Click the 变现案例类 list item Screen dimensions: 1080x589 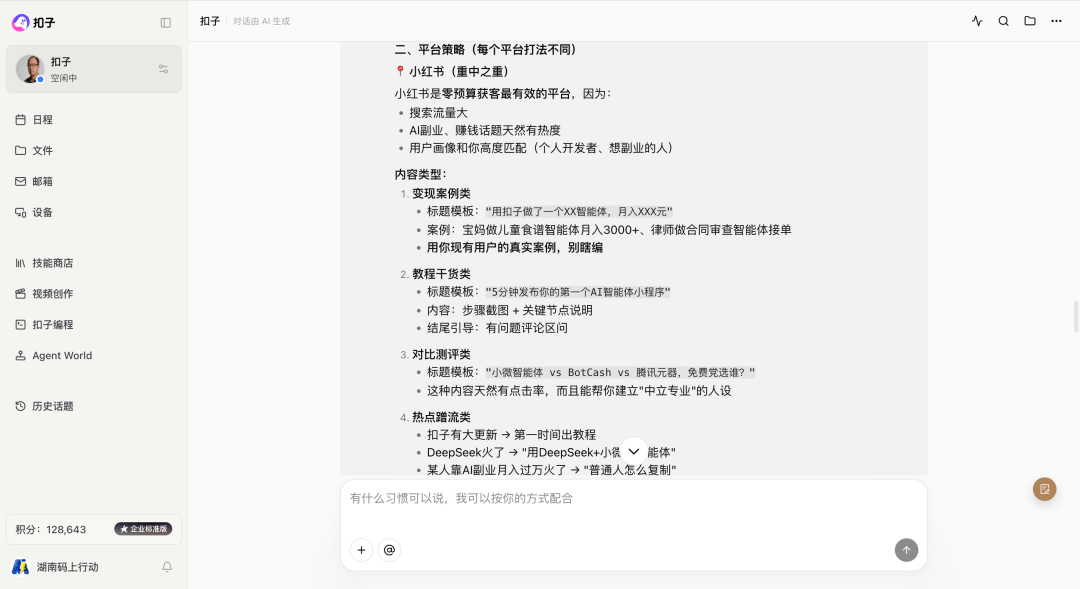coord(442,194)
